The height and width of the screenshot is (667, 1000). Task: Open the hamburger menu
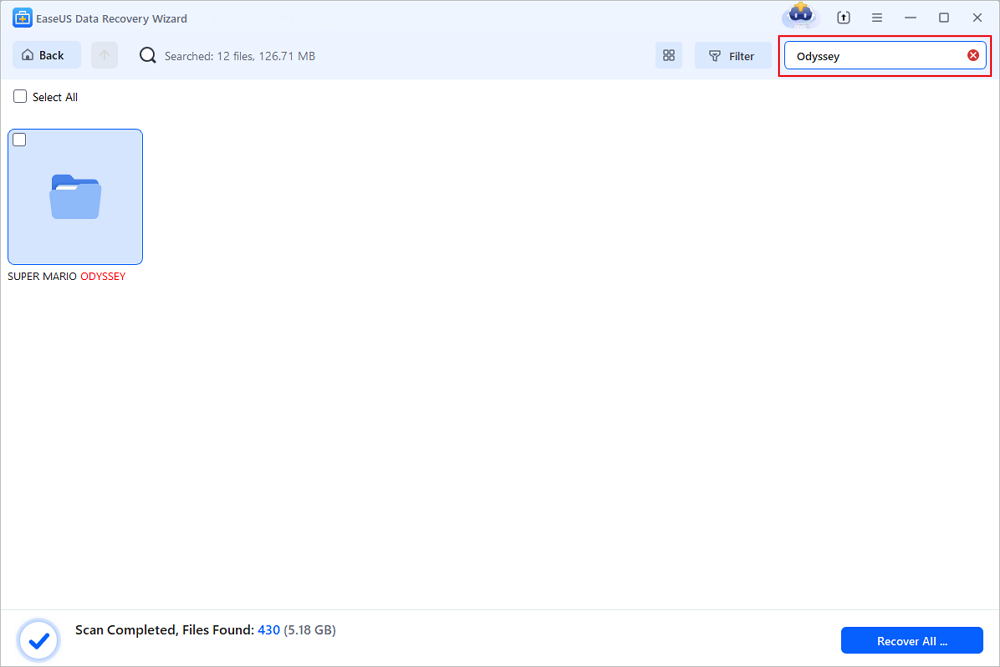point(877,18)
